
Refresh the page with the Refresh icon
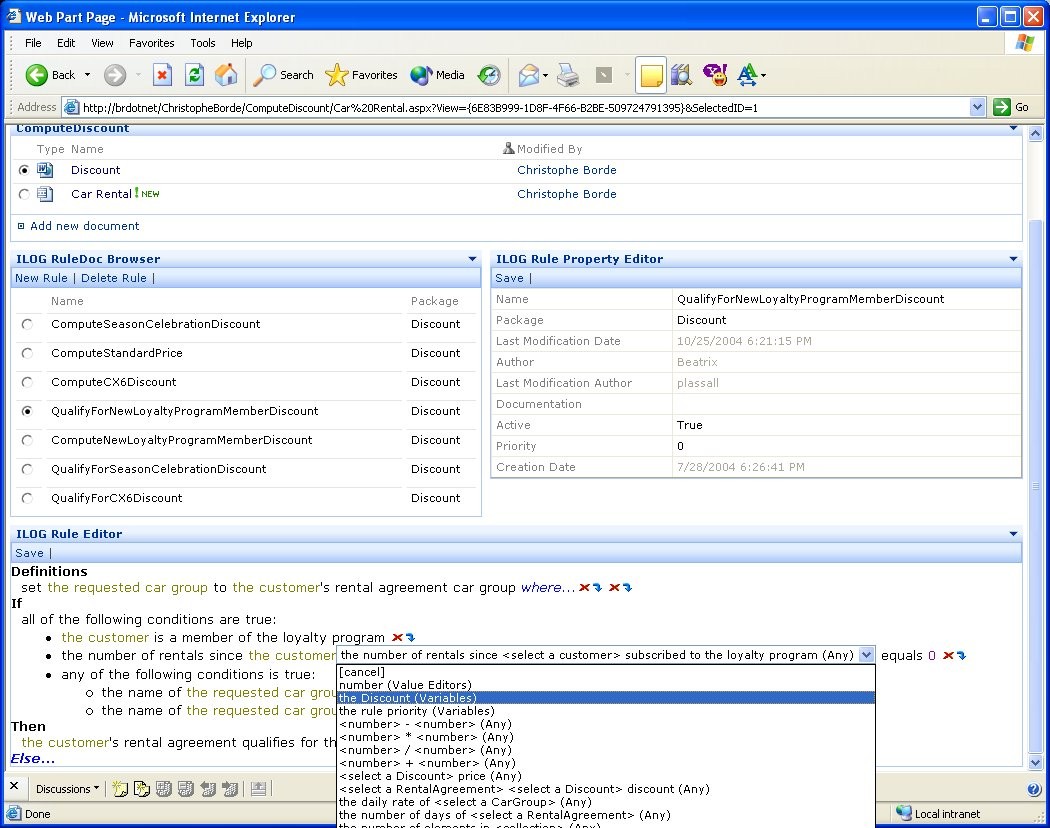(194, 75)
